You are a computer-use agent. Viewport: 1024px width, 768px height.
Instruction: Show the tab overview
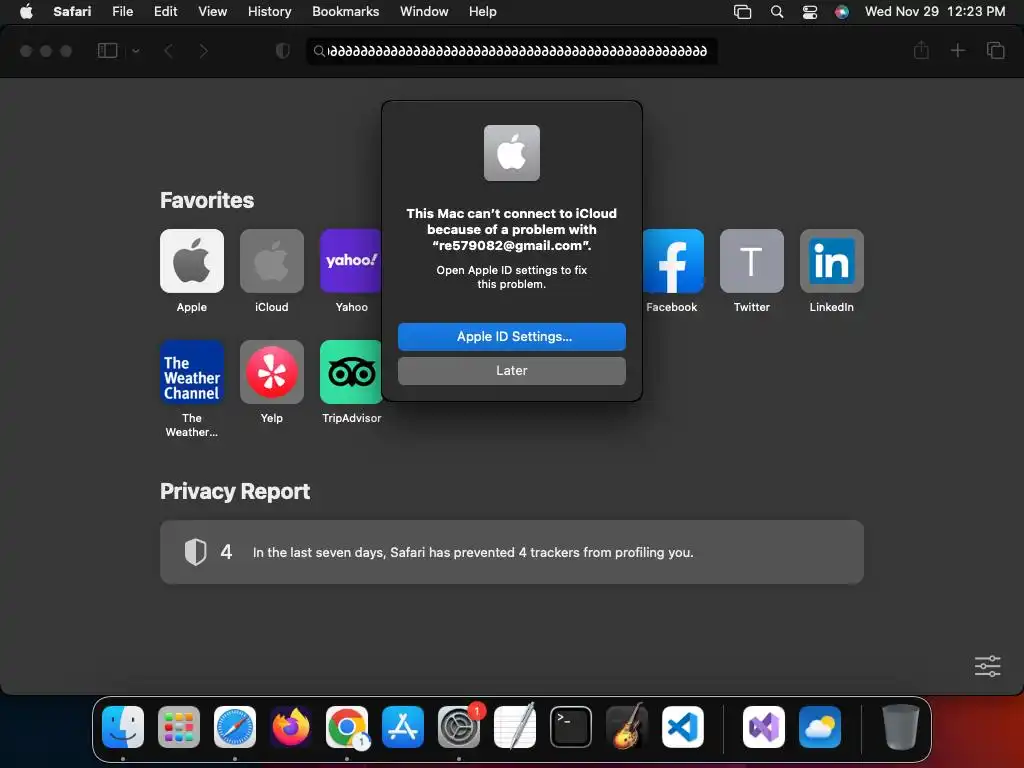point(995,50)
